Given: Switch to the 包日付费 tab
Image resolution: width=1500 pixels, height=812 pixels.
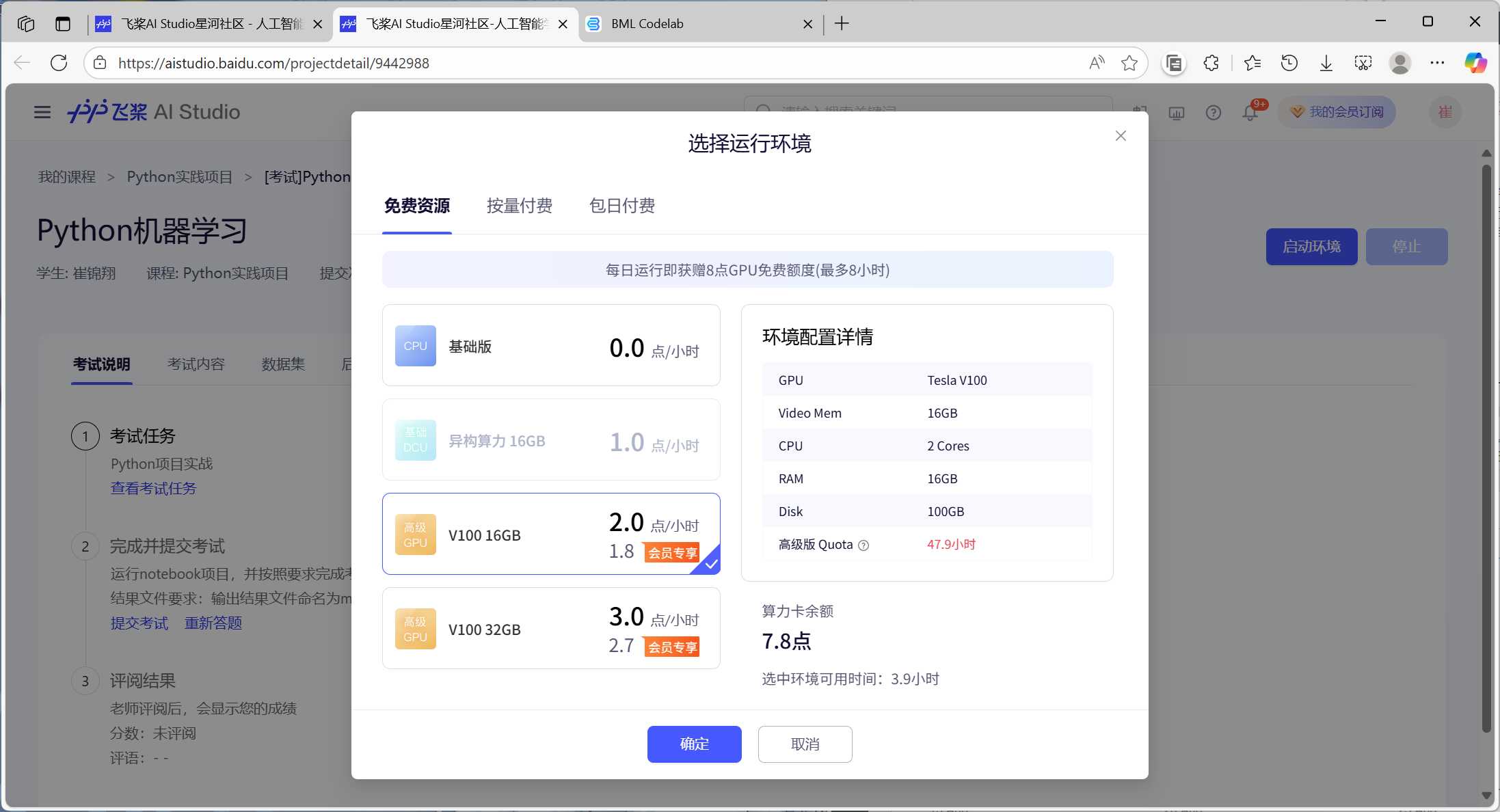Looking at the screenshot, I should tap(621, 206).
